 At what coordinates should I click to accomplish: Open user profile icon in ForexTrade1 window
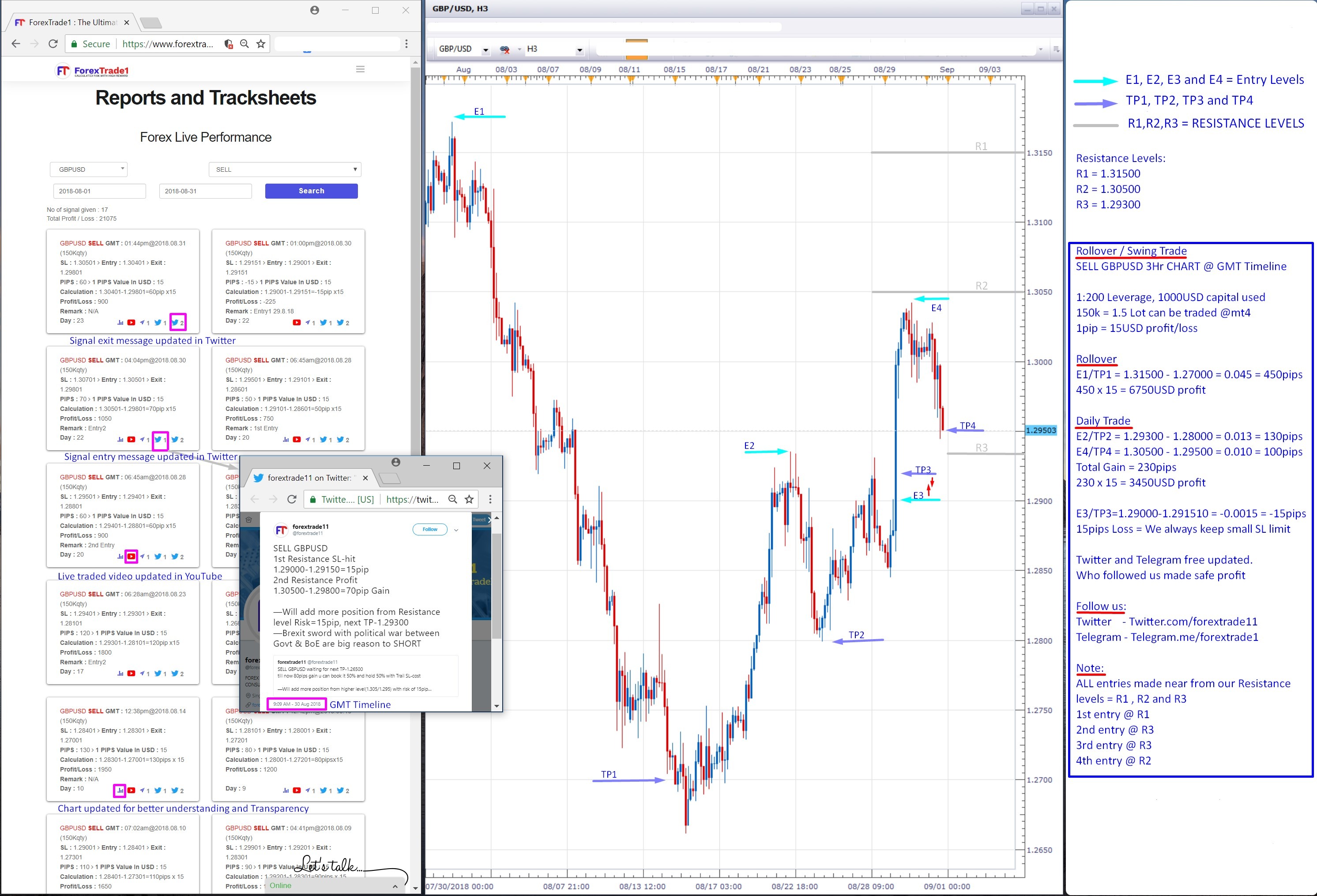point(315,10)
